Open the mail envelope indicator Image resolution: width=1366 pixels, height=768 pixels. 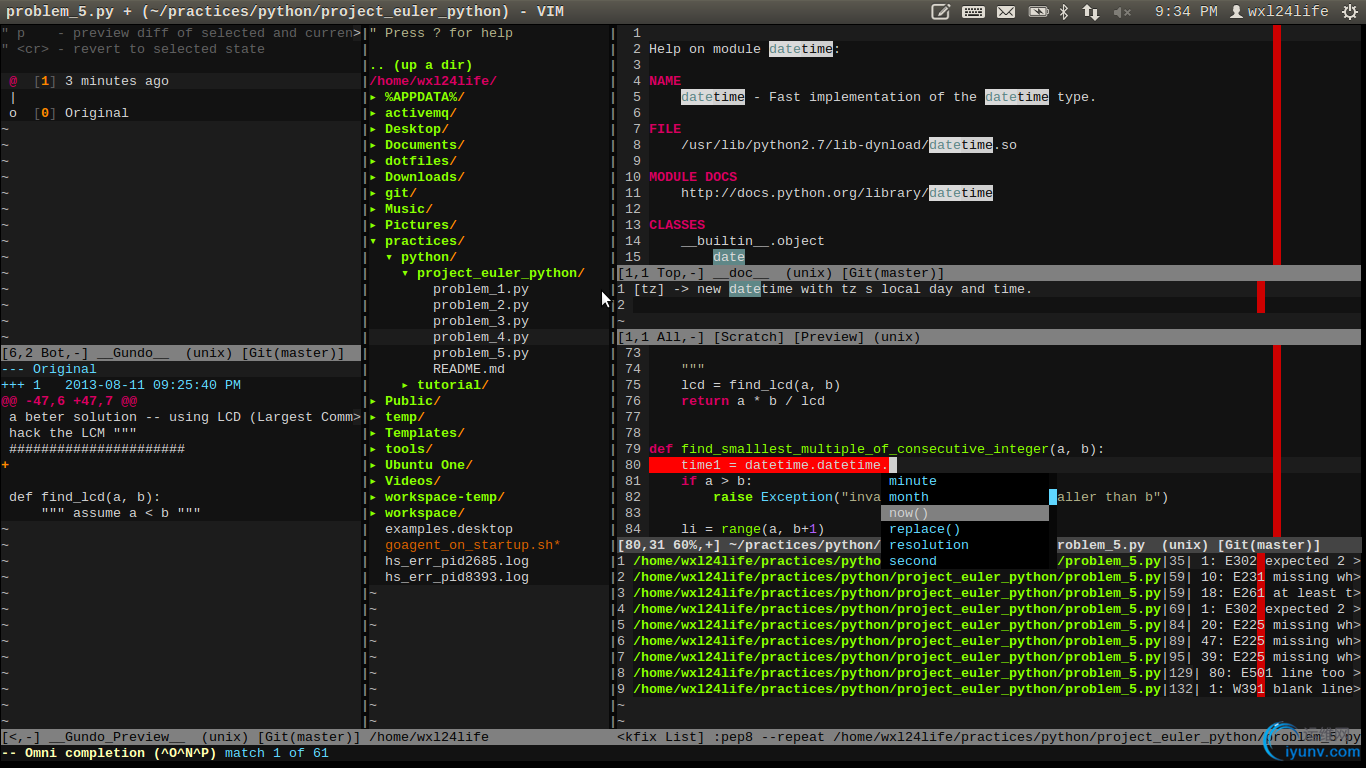[x=1006, y=12]
